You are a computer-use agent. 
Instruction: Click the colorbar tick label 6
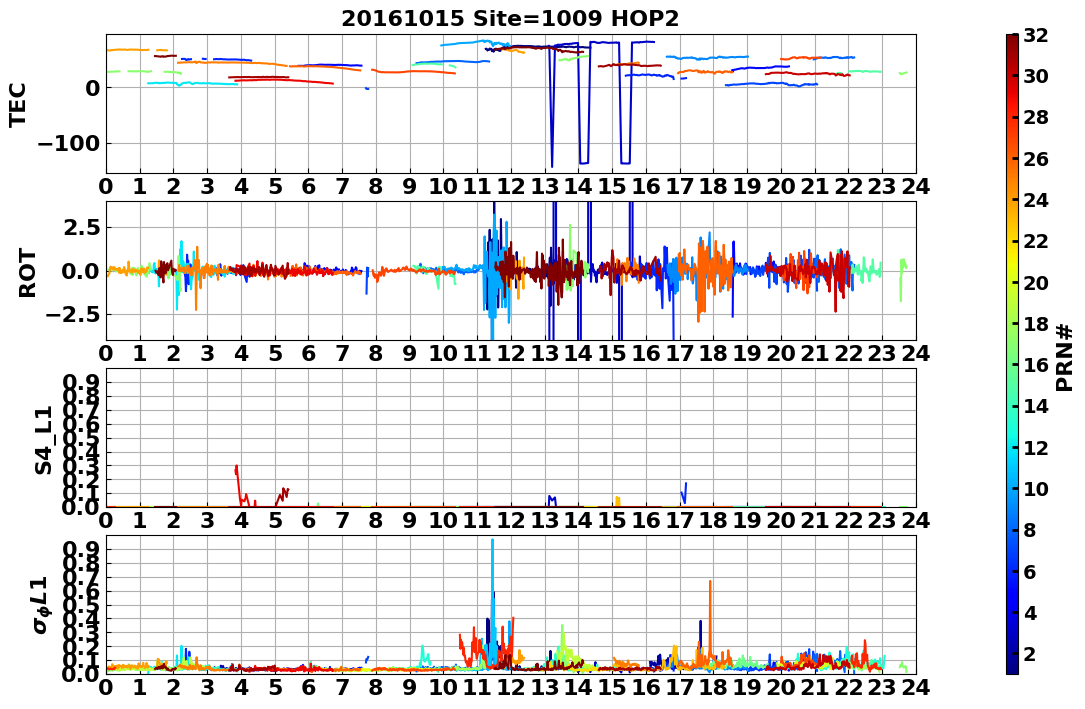coord(1029,572)
